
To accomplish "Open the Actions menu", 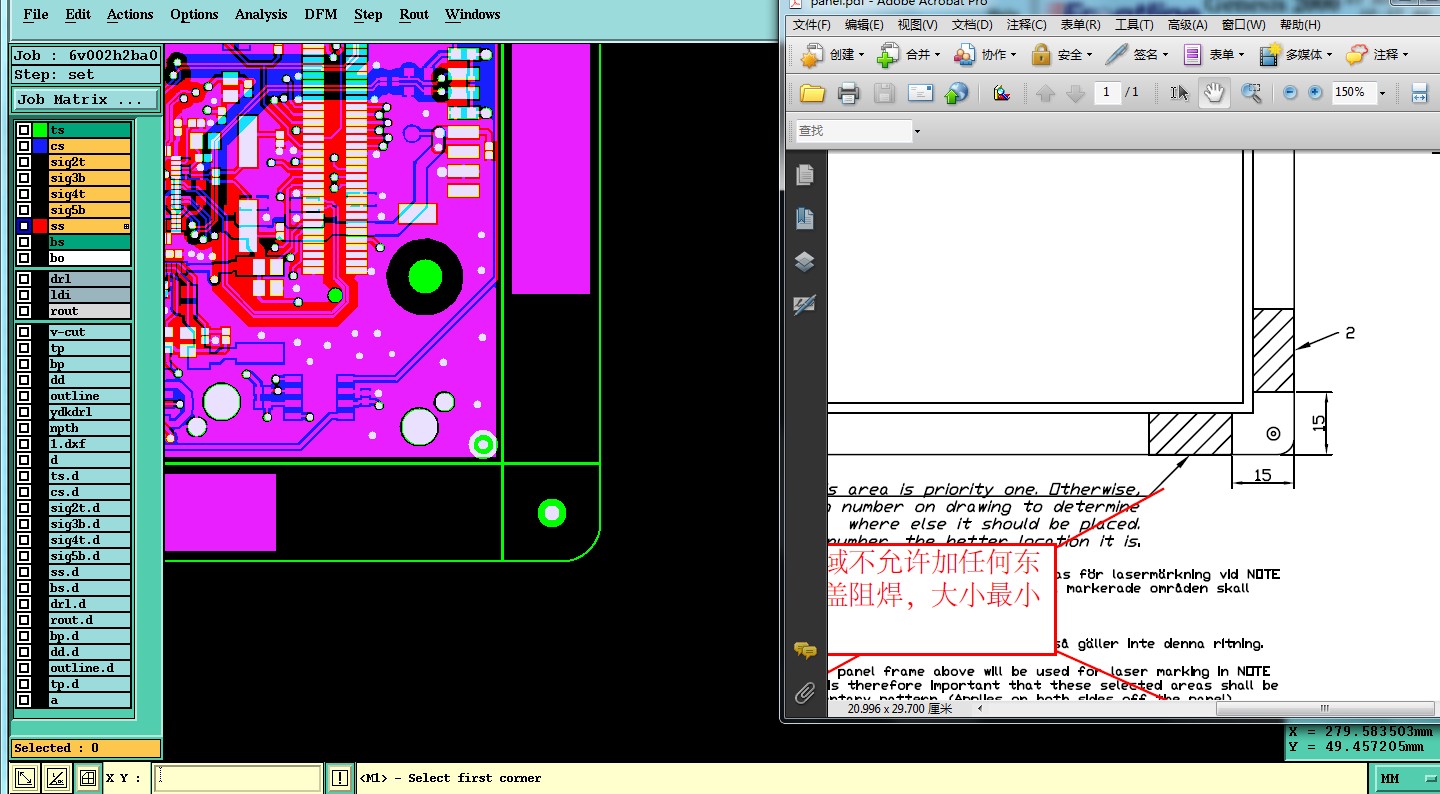I will click(130, 14).
